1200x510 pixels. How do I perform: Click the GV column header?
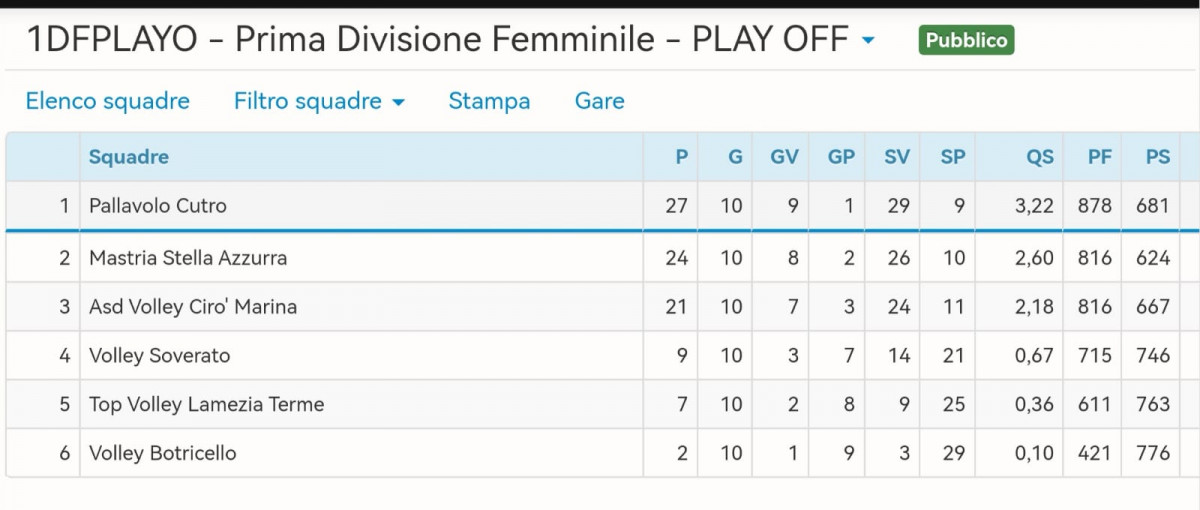pyautogui.click(x=784, y=157)
